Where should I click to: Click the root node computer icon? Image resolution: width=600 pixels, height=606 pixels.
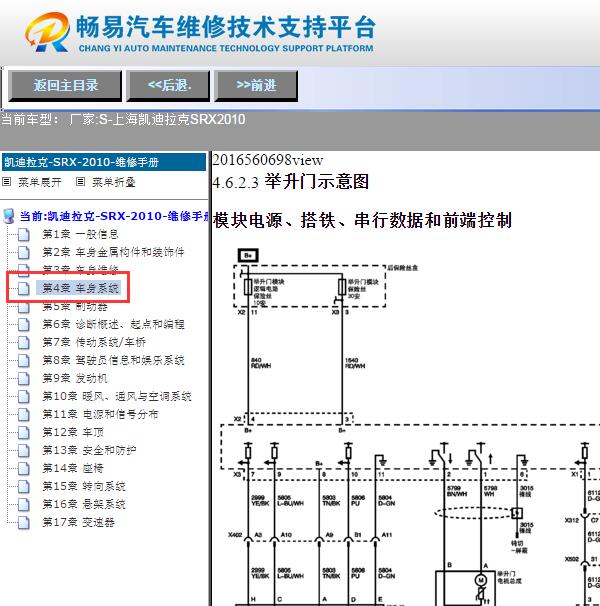[x=9, y=216]
